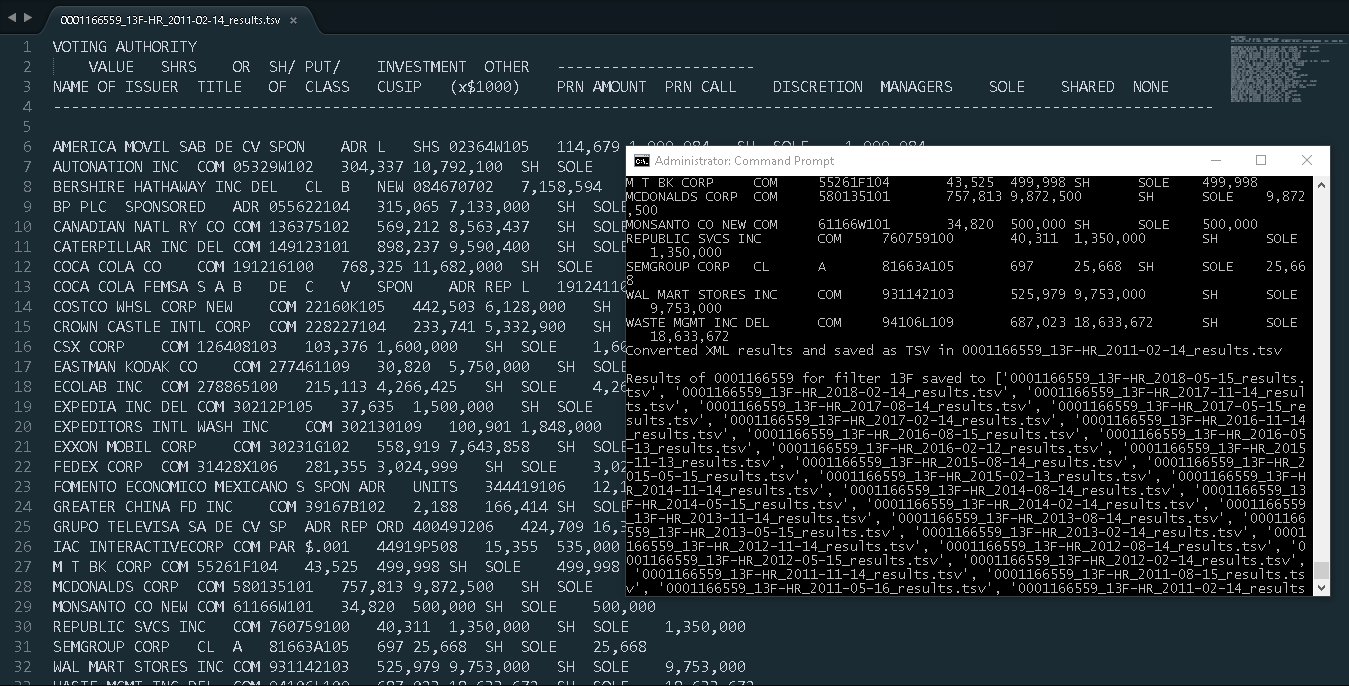Click the Command Prompt scrollbar thumb
Image resolution: width=1349 pixels, height=686 pixels.
[1322, 570]
